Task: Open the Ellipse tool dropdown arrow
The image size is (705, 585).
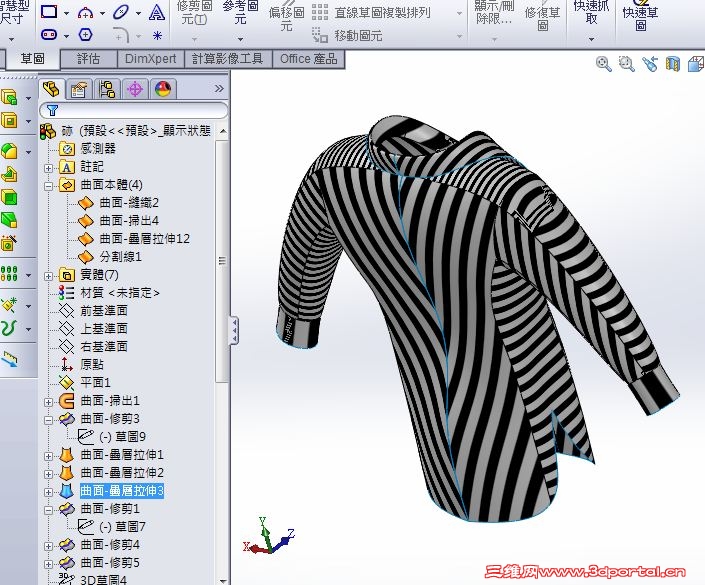Action: pos(138,13)
